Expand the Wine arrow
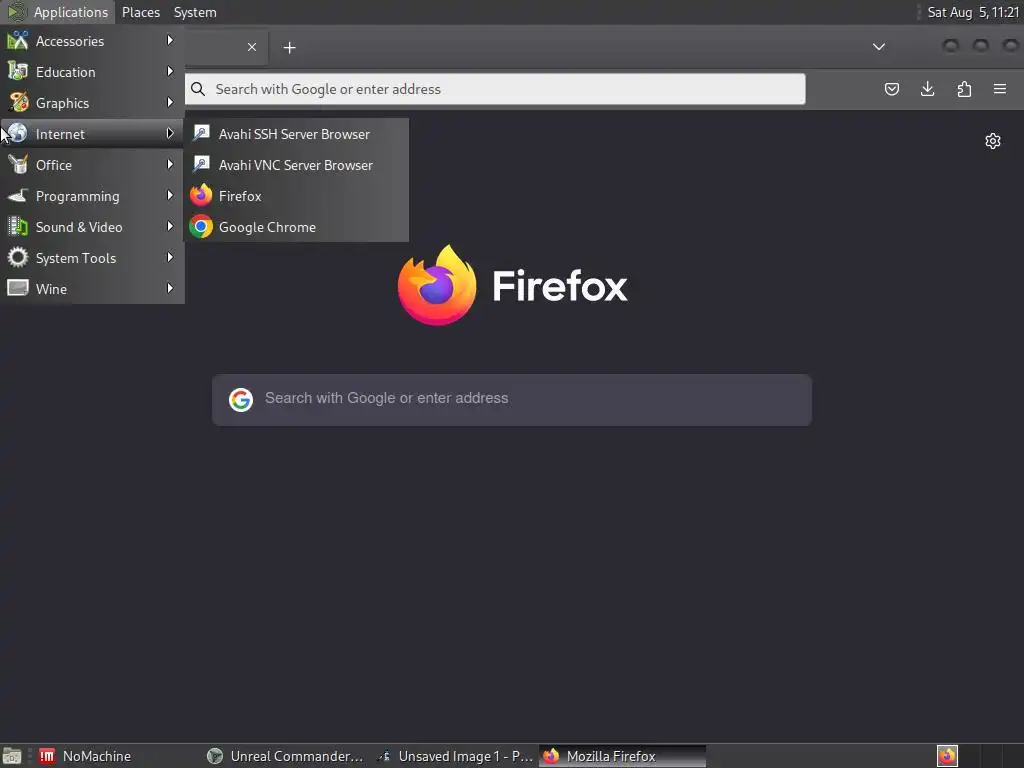Screen dimensions: 1024x768 click(x=170, y=288)
